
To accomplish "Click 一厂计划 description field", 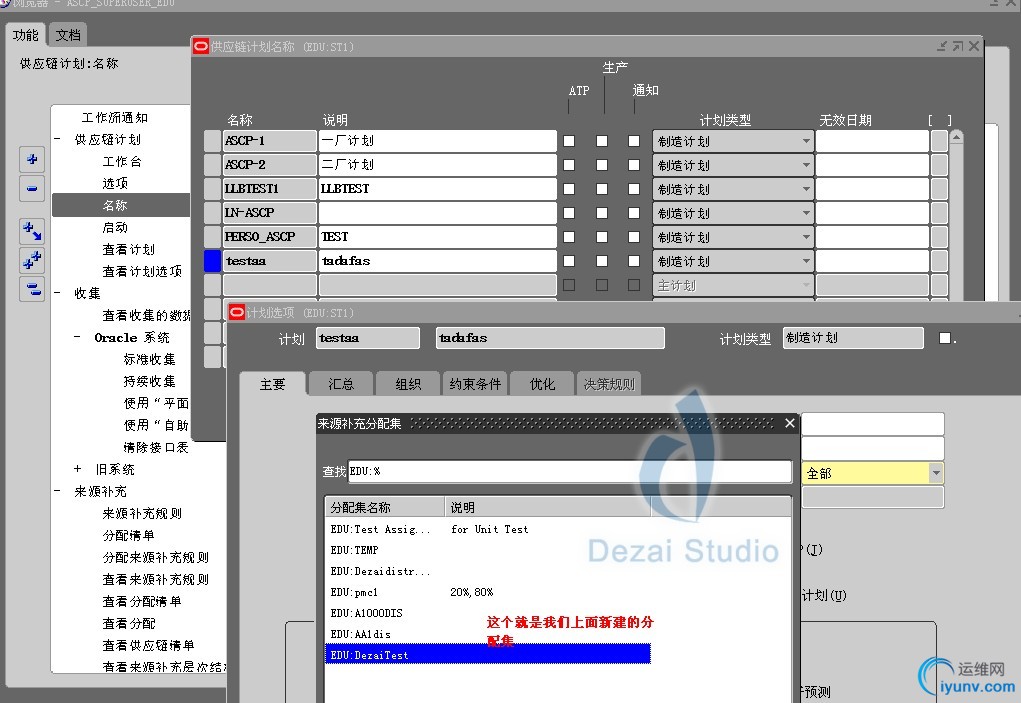I will click(x=438, y=141).
